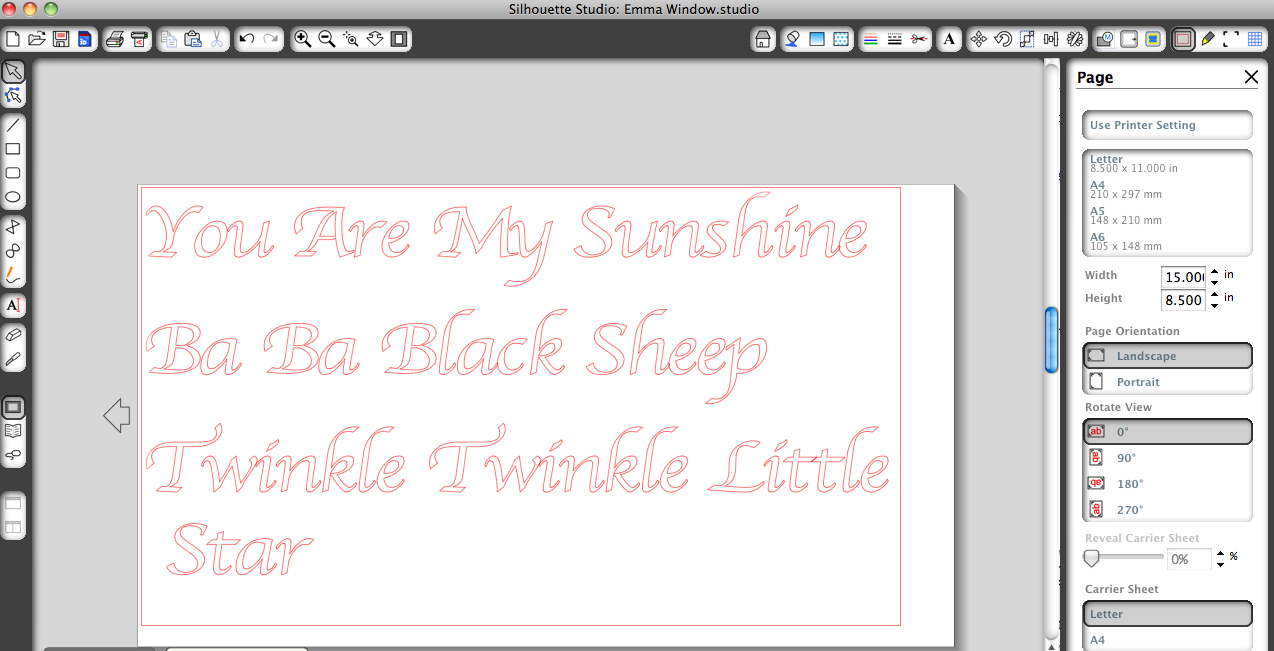1274x651 pixels.
Task: Increase Reveal Carrier Sheet percentage stepper
Action: tap(1220, 552)
